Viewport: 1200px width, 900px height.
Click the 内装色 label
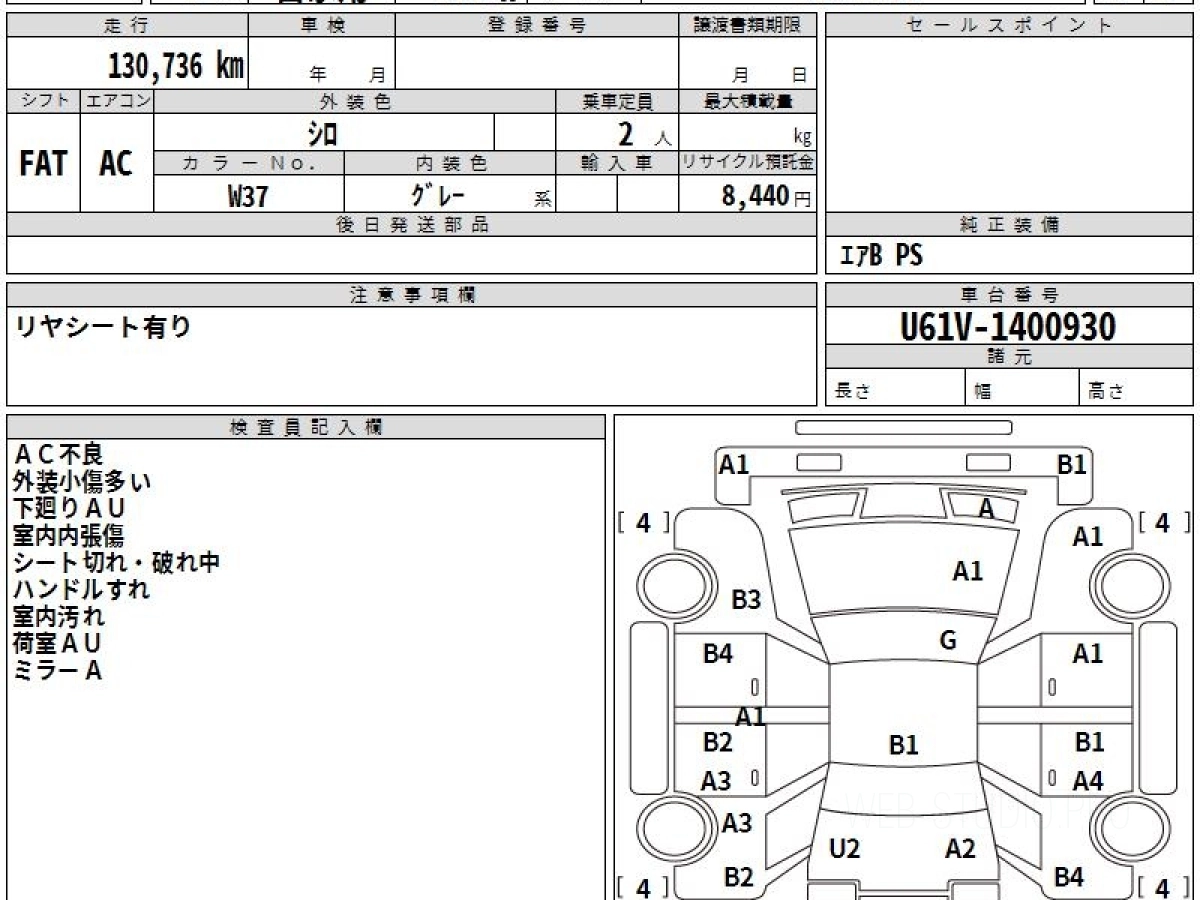[x=450, y=163]
